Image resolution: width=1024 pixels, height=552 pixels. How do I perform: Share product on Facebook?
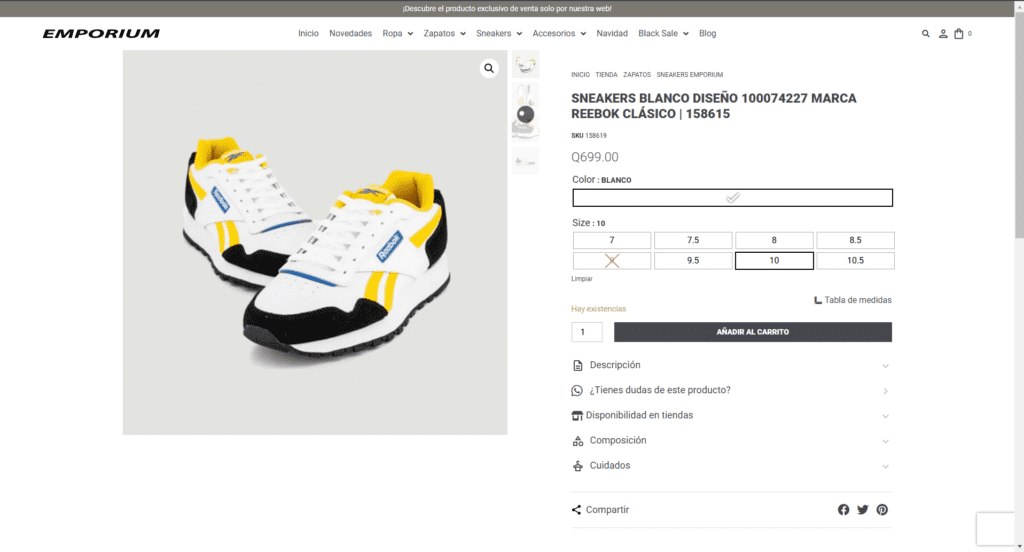[x=844, y=510]
